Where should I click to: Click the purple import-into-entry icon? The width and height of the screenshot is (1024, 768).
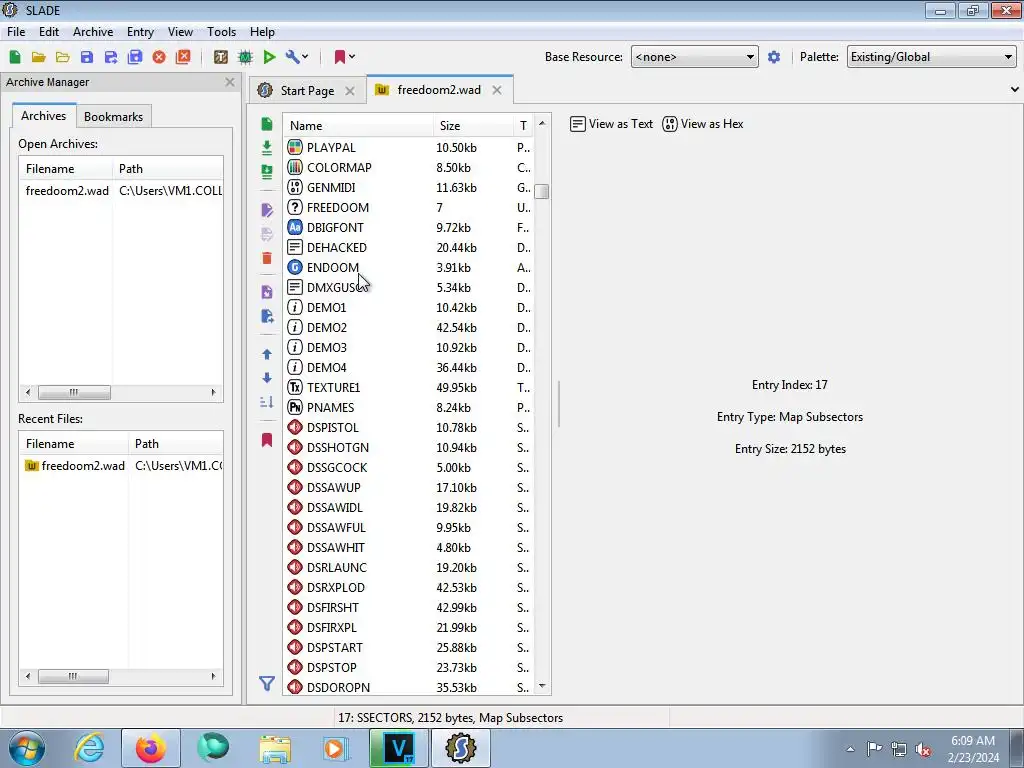(x=266, y=292)
